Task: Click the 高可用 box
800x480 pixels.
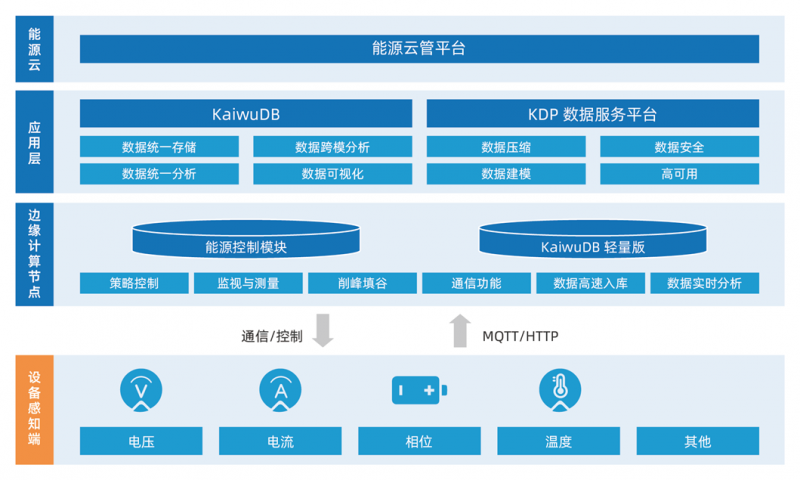Action: pyautogui.click(x=680, y=174)
